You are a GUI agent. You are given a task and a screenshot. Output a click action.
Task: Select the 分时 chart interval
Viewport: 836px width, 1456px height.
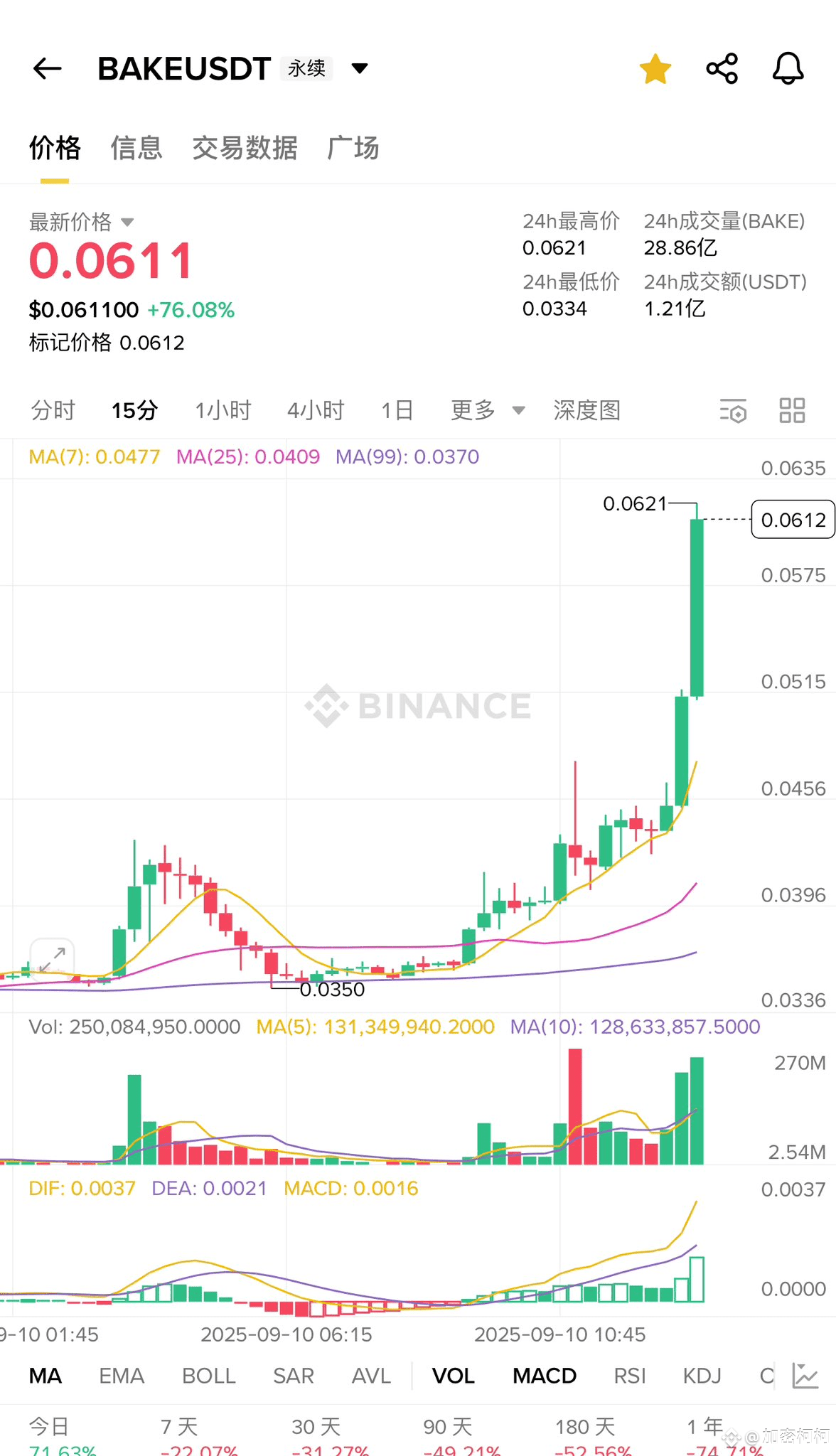(x=53, y=410)
